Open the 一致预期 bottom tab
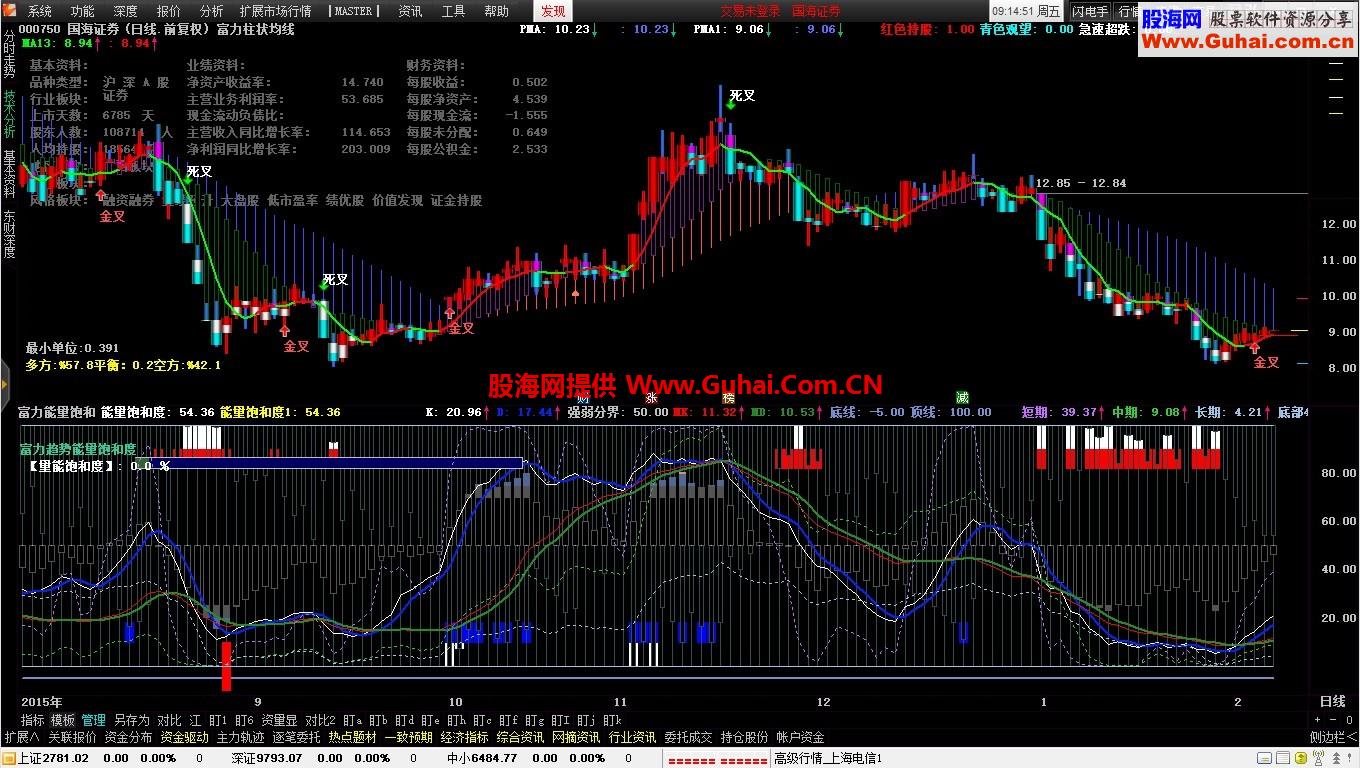The image size is (1360, 768). (x=408, y=737)
